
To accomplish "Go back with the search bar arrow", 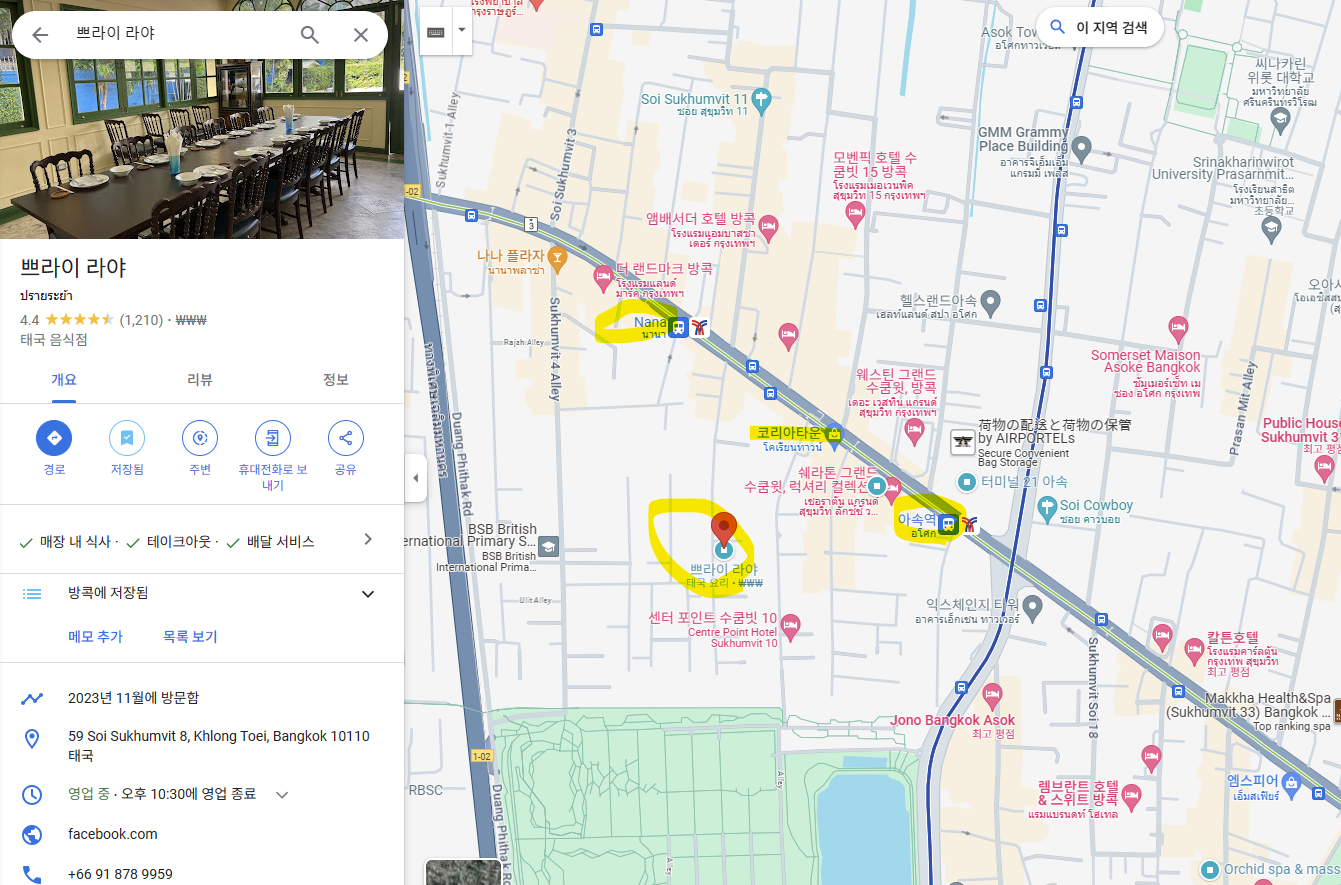I will (40, 35).
